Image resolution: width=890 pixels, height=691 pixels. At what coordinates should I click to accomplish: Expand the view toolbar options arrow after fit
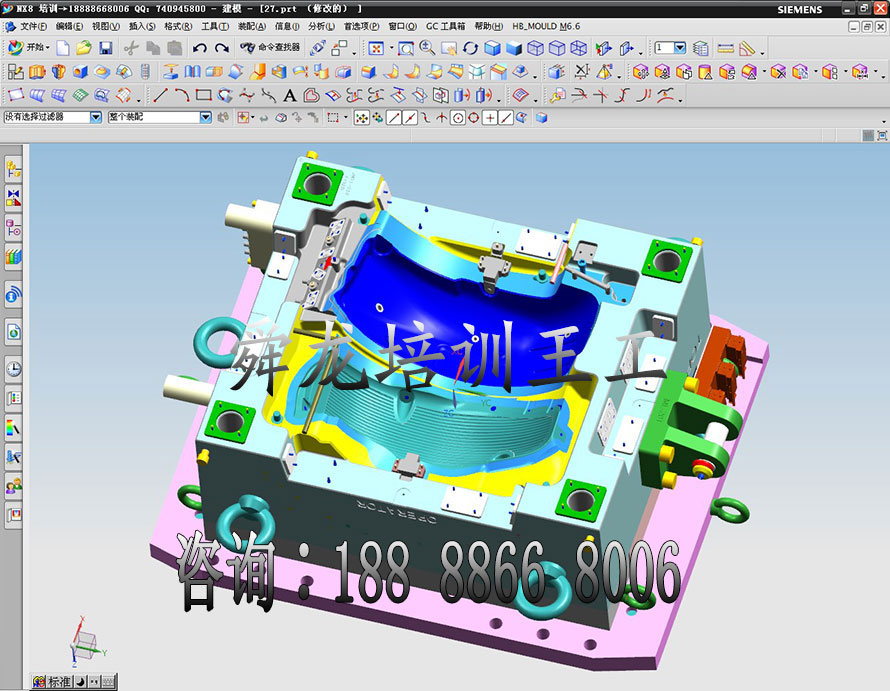391,48
